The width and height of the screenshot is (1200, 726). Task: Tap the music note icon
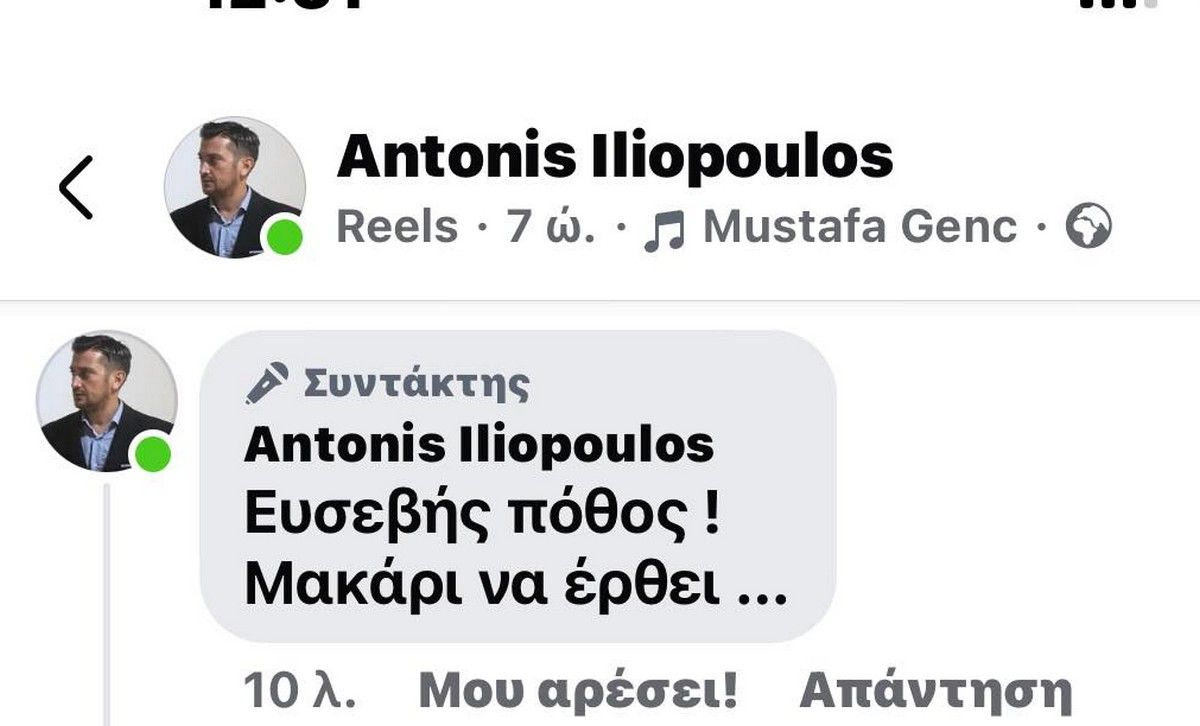click(664, 229)
